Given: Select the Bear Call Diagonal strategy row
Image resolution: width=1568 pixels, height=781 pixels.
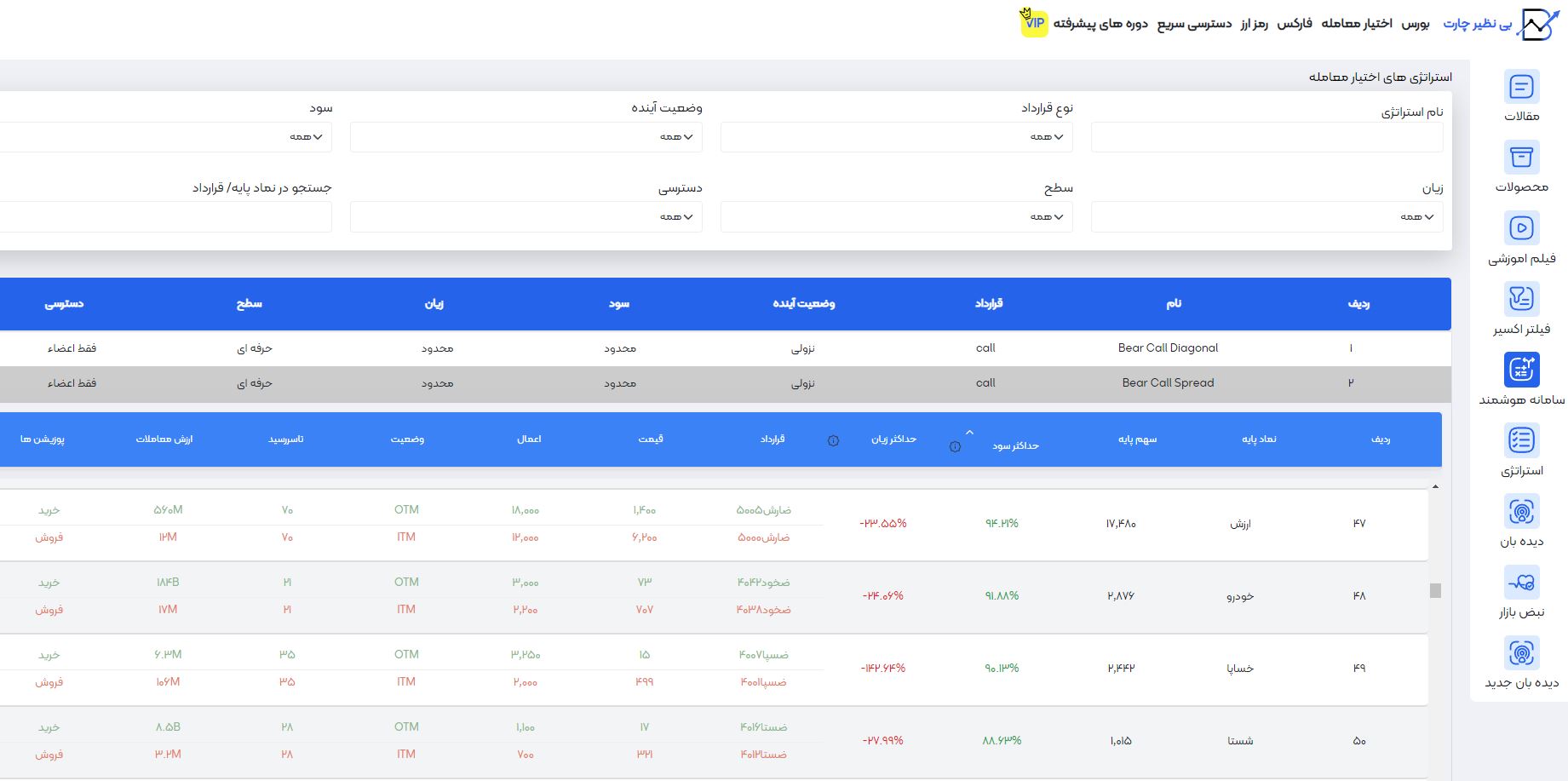Looking at the screenshot, I should coord(1168,347).
